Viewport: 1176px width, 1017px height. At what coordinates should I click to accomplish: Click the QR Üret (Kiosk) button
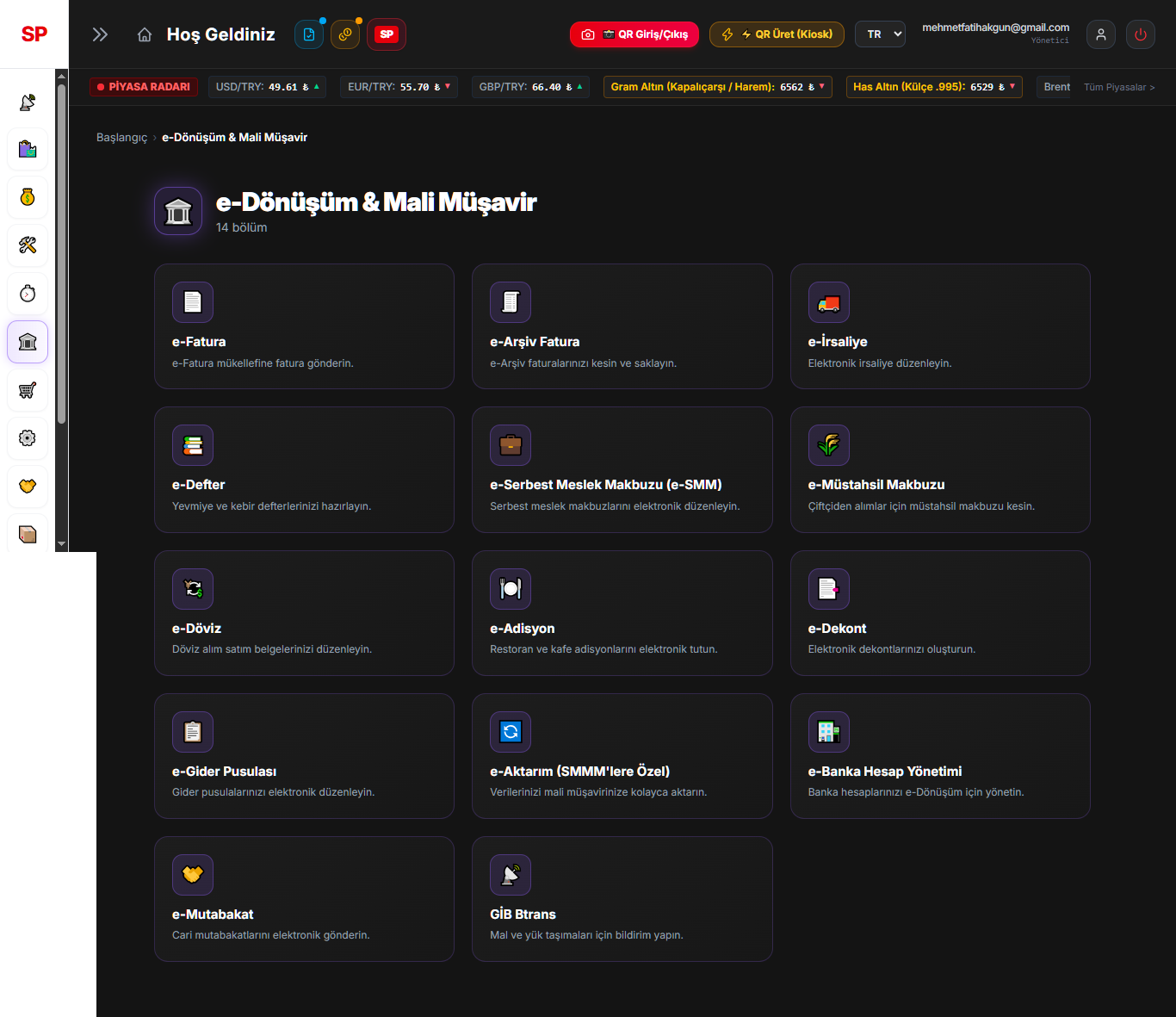[777, 34]
